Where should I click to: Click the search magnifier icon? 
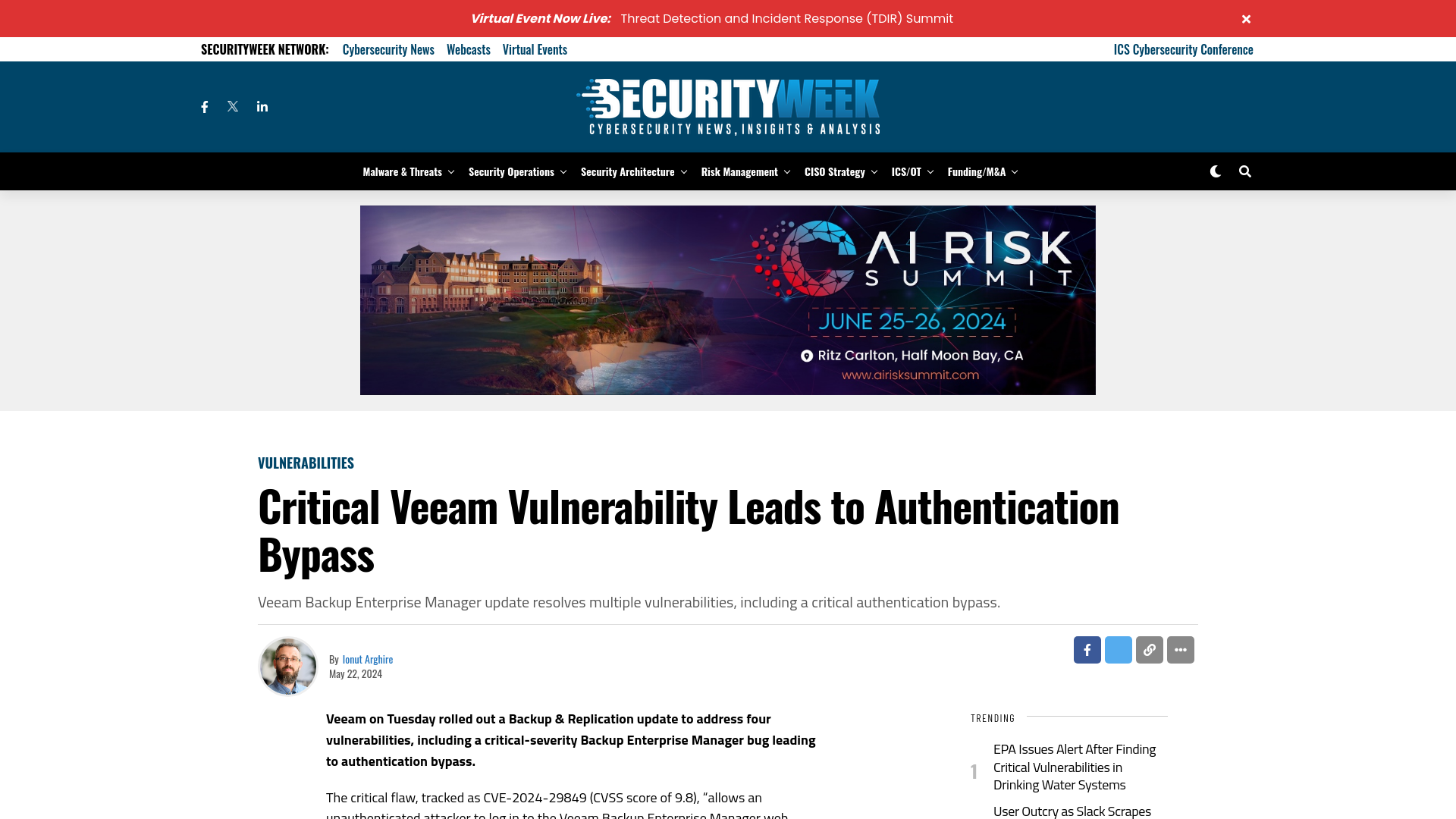click(1245, 171)
